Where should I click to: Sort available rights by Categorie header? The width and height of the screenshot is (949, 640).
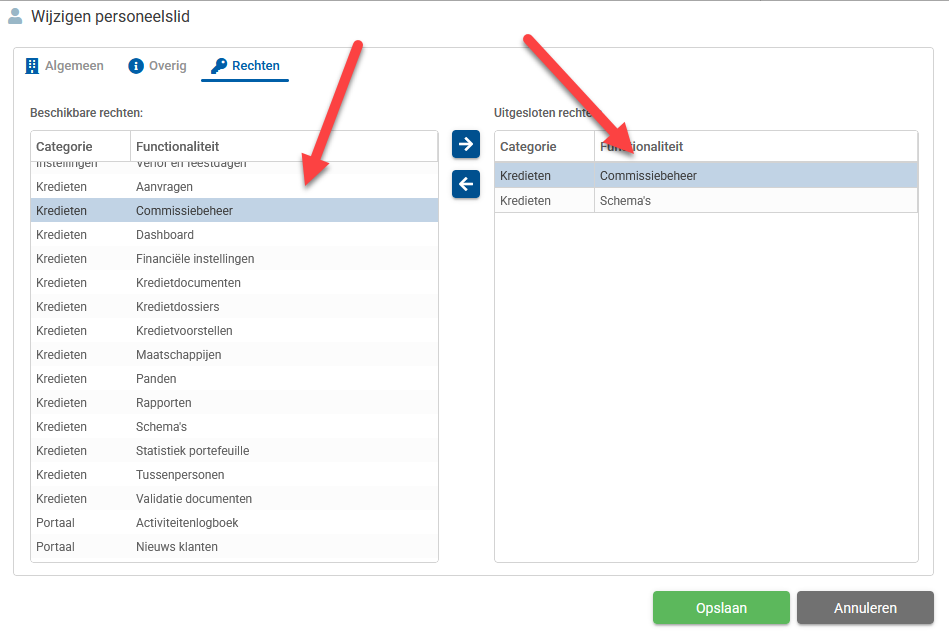64,147
